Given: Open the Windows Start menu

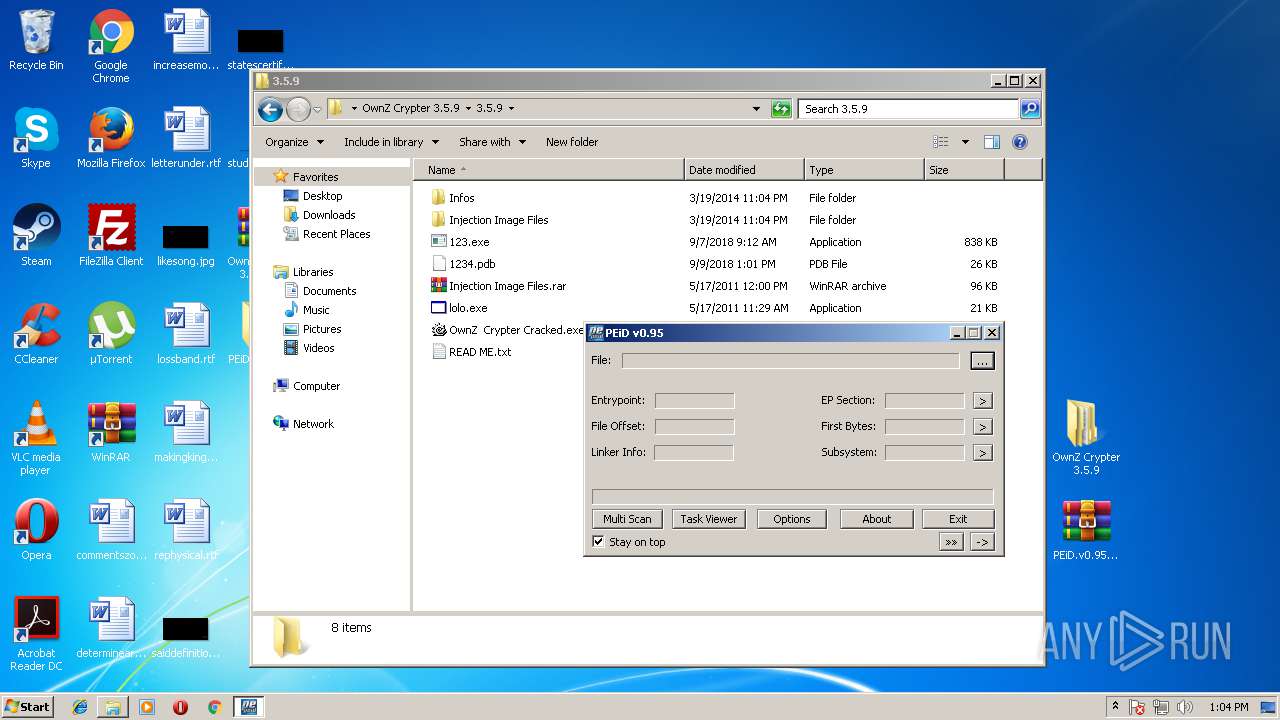Looking at the screenshot, I should 28,707.
